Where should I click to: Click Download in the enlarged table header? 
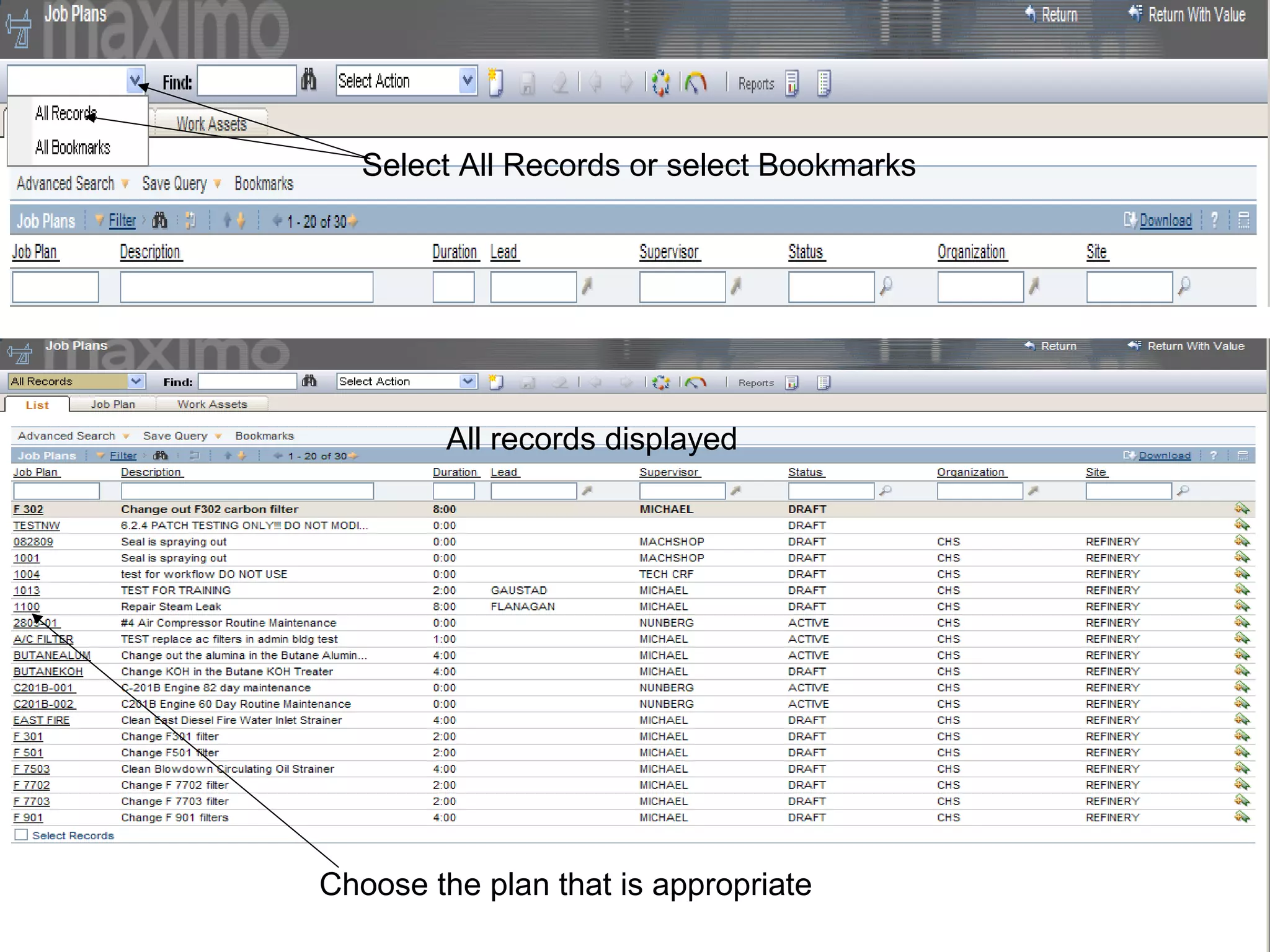coord(1165,220)
